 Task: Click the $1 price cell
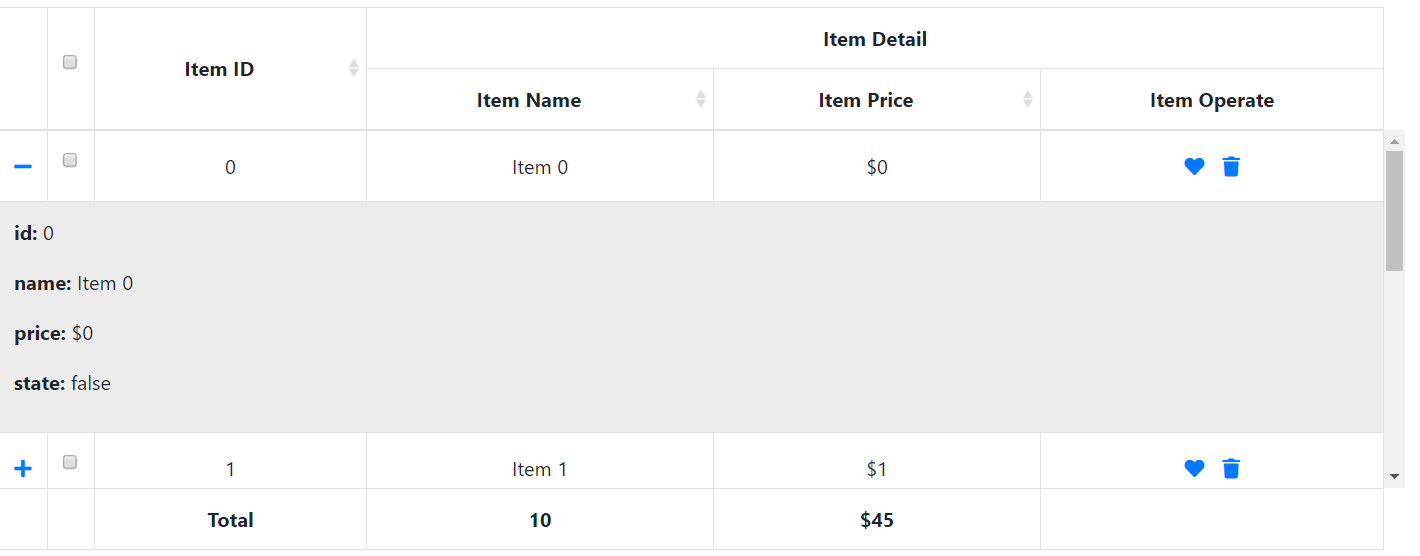(877, 469)
